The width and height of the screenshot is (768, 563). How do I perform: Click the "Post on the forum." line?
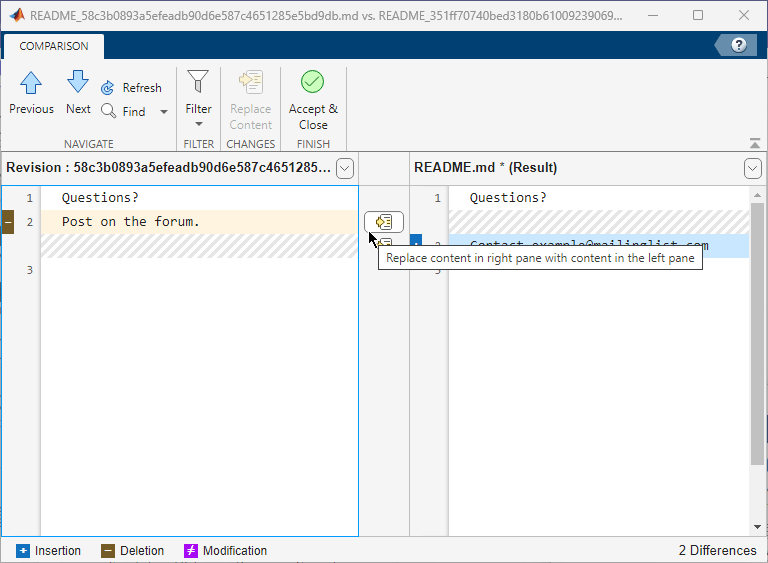[130, 222]
